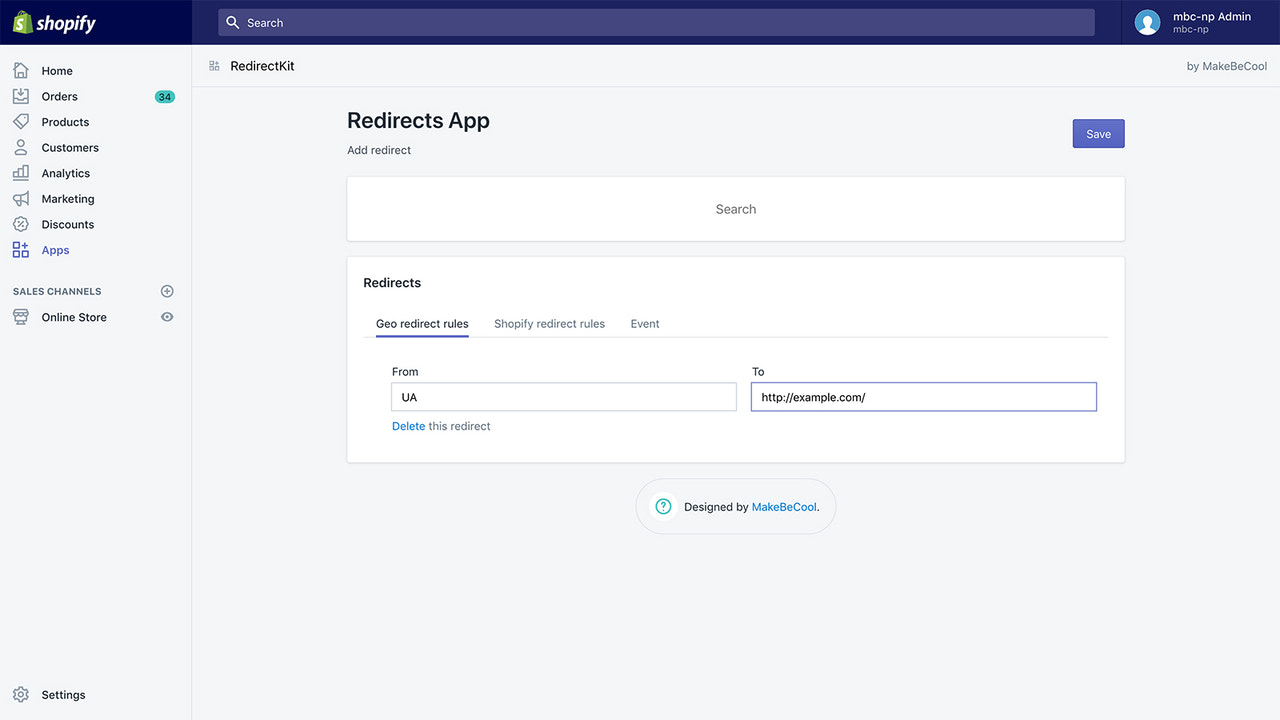Click the Apps grid icon beside RedirectKit

click(213, 65)
